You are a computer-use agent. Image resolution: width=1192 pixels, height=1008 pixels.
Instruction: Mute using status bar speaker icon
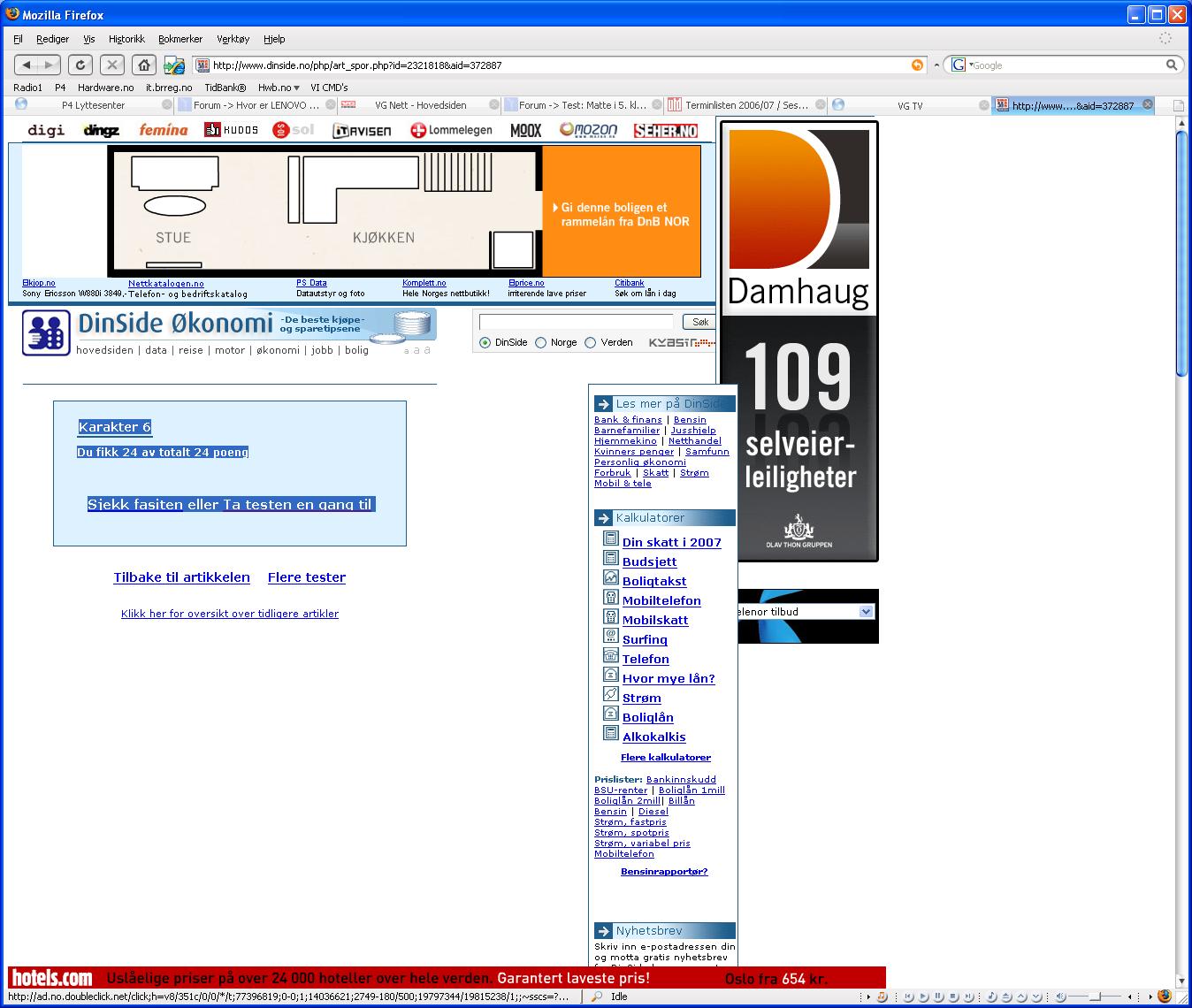pyautogui.click(x=1060, y=997)
